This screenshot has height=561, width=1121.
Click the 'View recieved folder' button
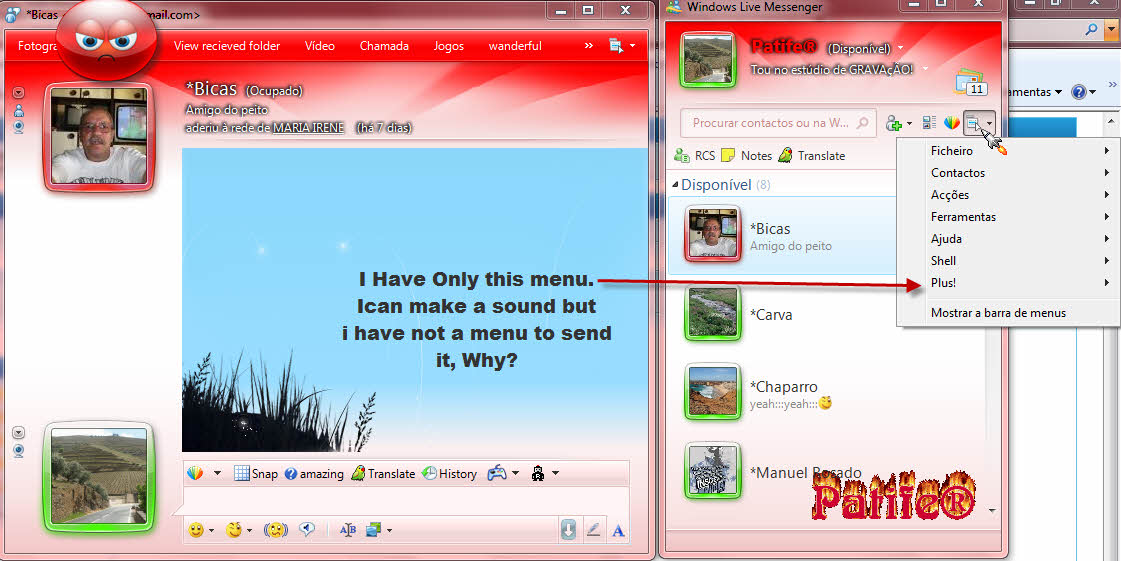tap(227, 46)
